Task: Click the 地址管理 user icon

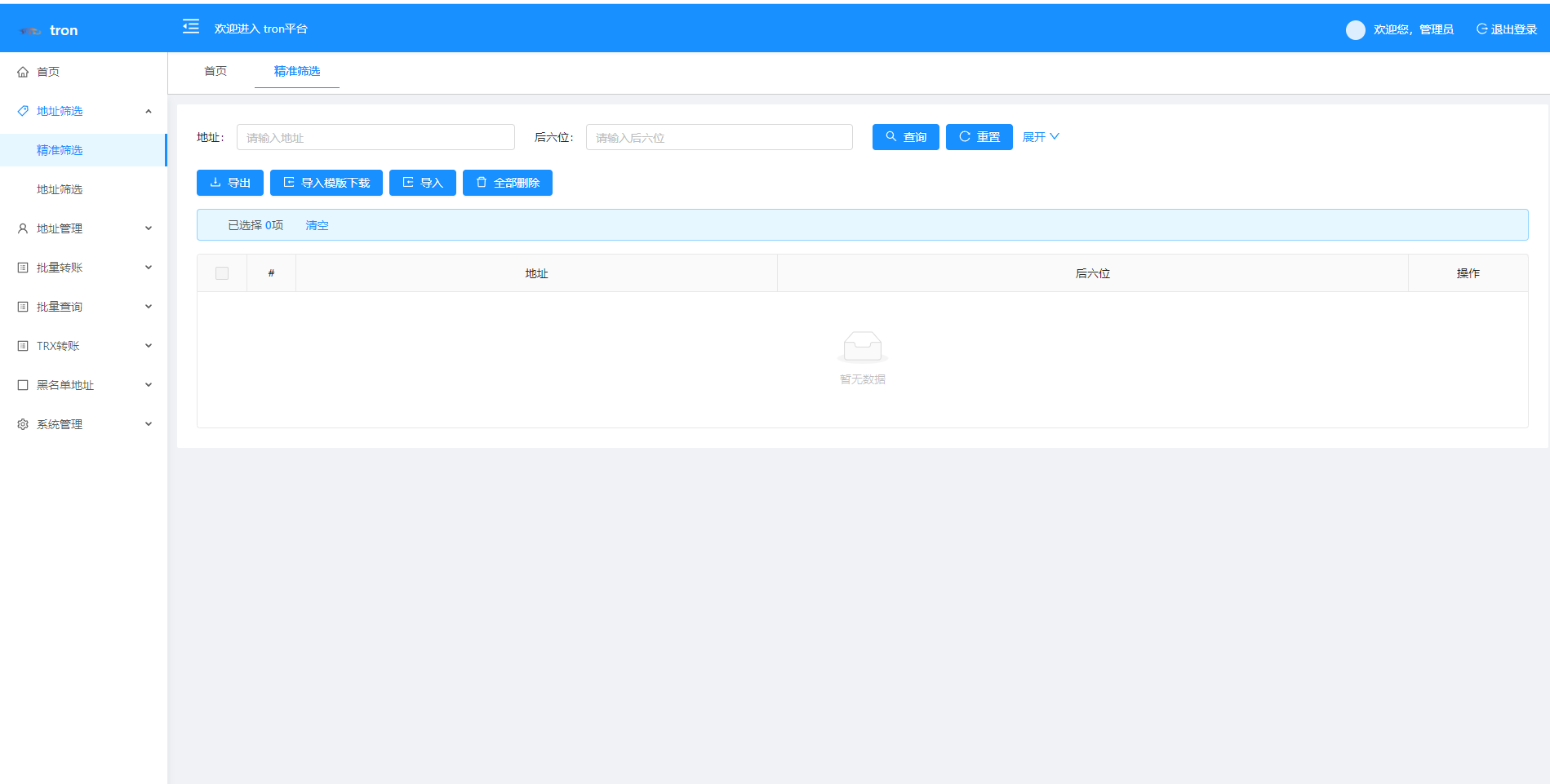Action: click(x=23, y=228)
